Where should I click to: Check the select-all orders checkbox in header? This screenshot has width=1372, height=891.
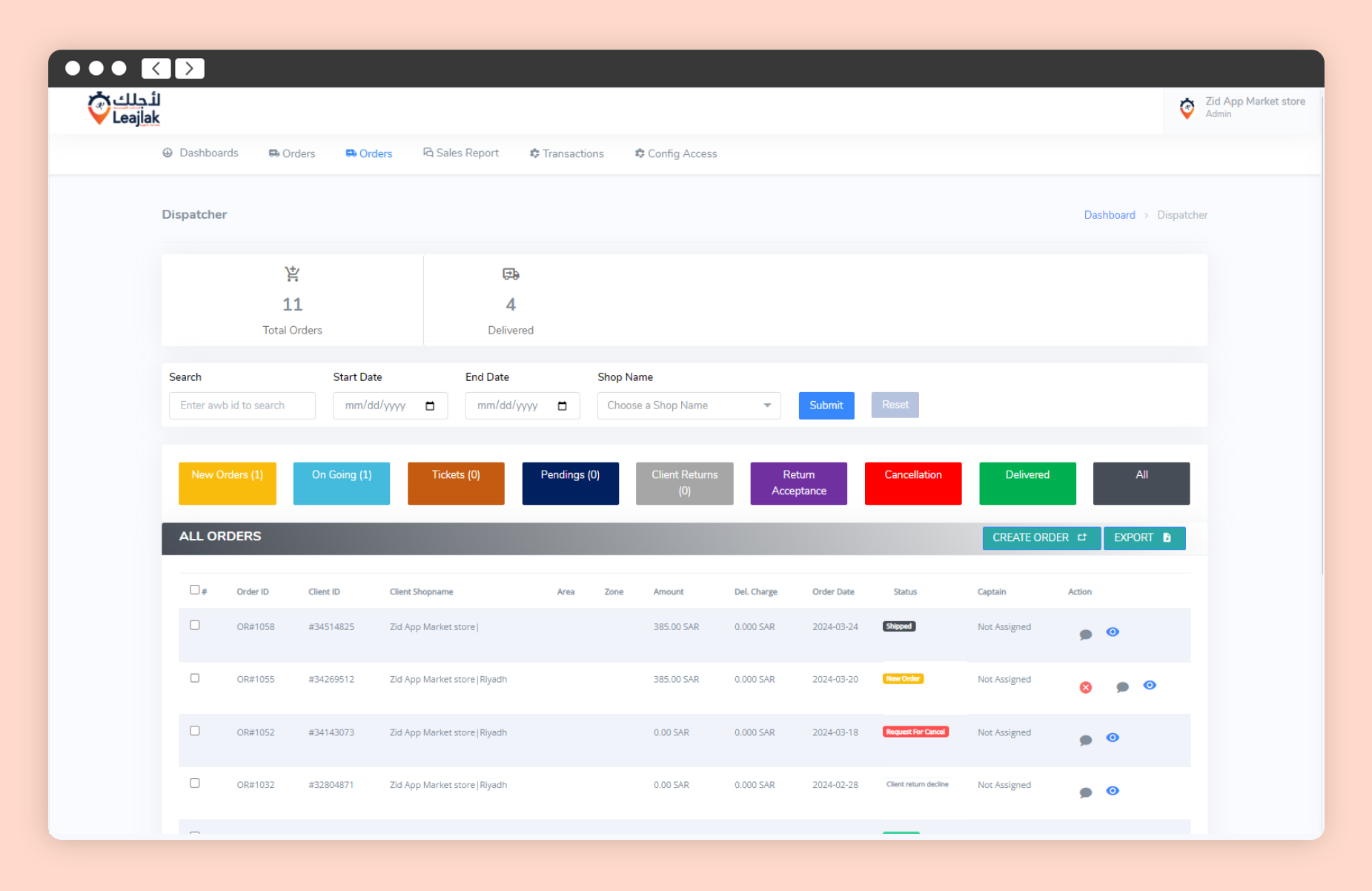point(194,590)
